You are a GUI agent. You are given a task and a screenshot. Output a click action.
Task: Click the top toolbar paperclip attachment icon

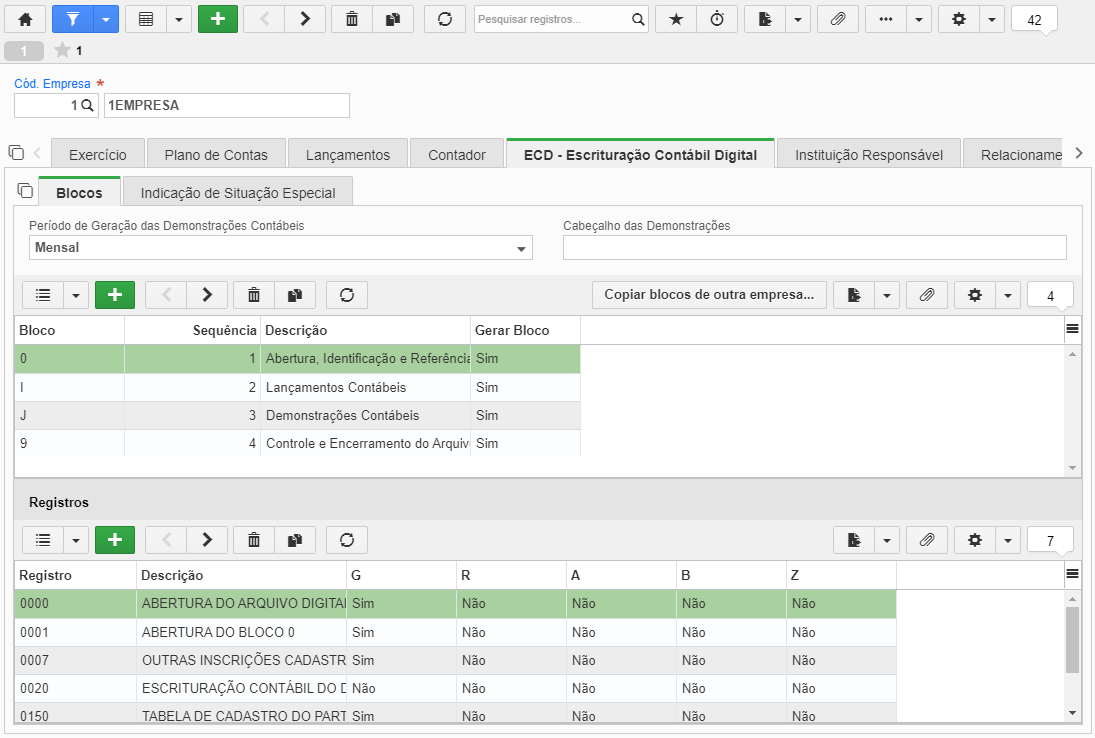coord(838,20)
